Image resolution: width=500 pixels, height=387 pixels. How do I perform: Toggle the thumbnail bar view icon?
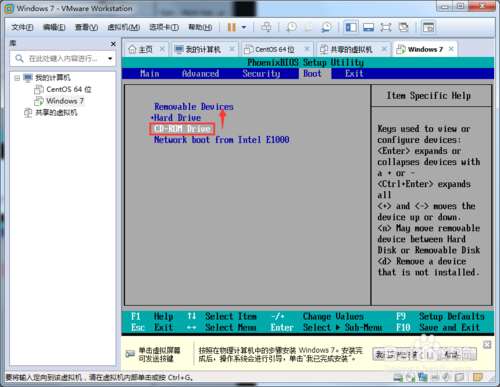(x=368, y=27)
